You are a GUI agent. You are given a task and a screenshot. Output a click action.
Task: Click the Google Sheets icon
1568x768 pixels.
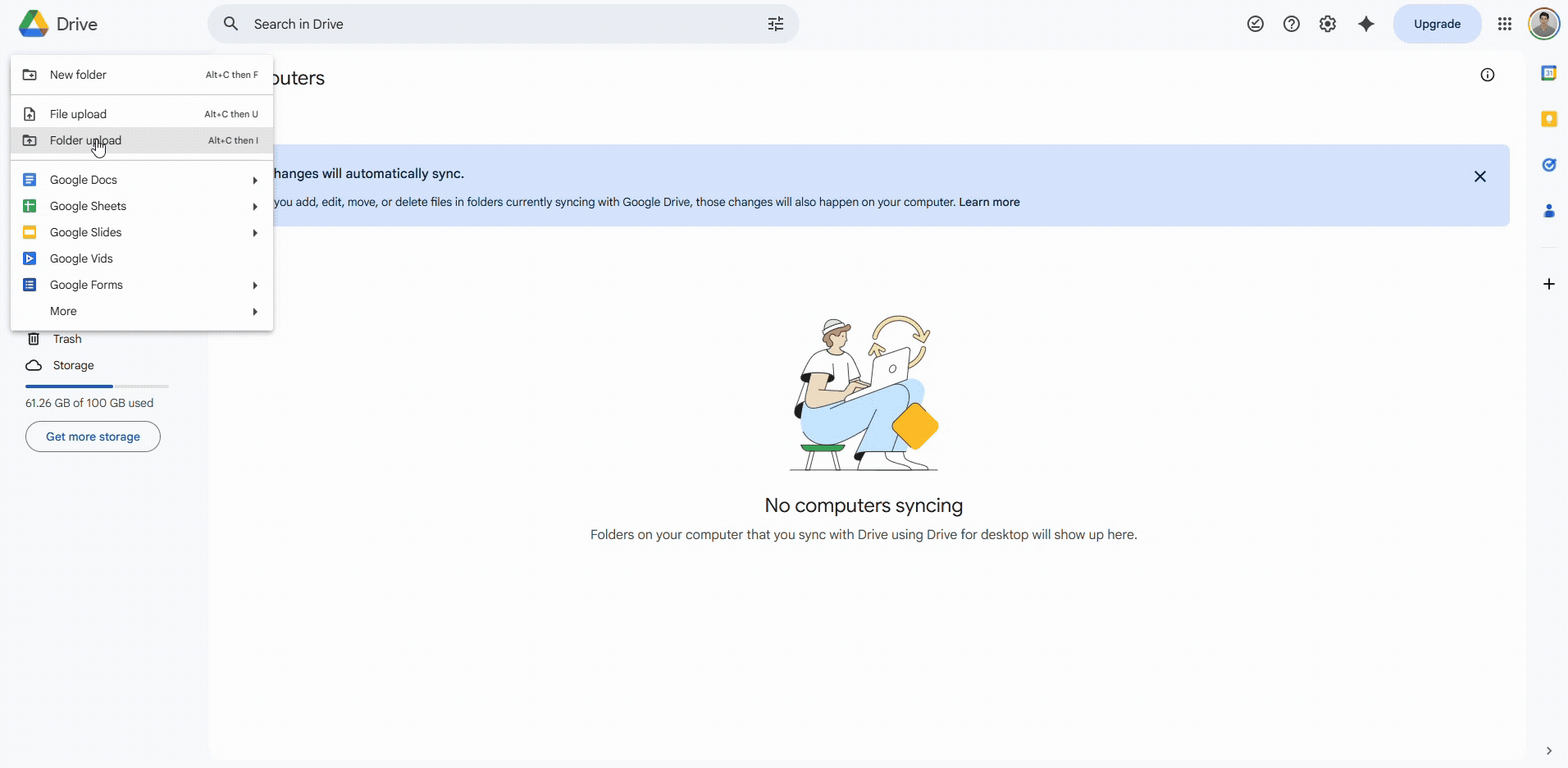(30, 206)
